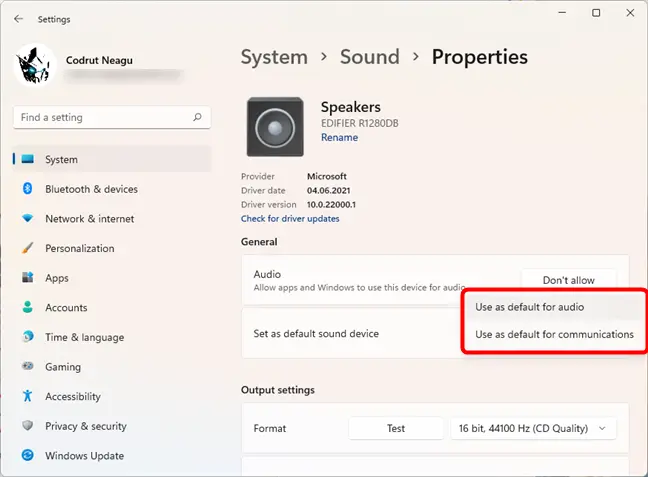The height and width of the screenshot is (477, 648).
Task: Click driver date 04.06.2021 value
Action: tap(329, 191)
